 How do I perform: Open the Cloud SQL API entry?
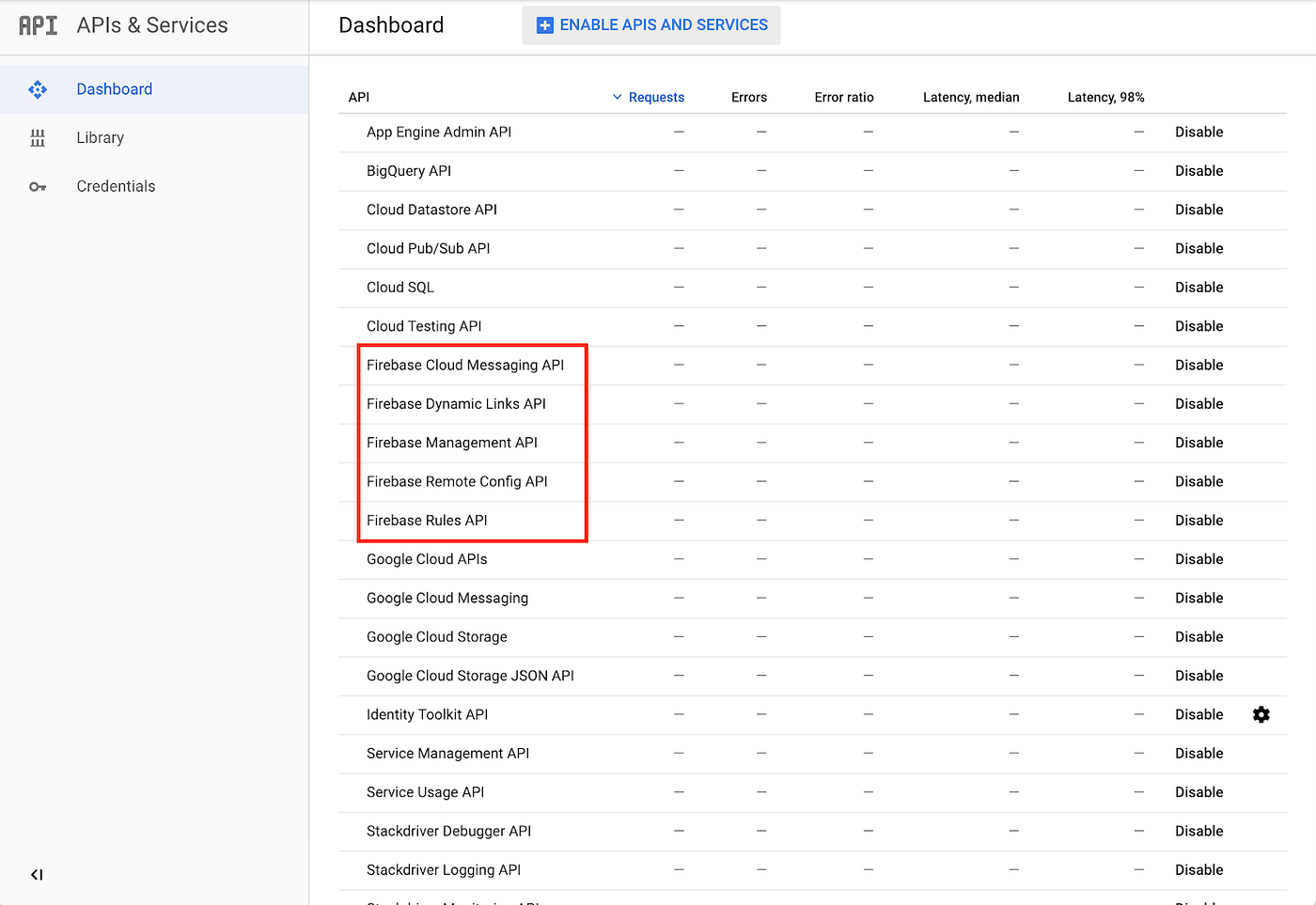pos(400,287)
